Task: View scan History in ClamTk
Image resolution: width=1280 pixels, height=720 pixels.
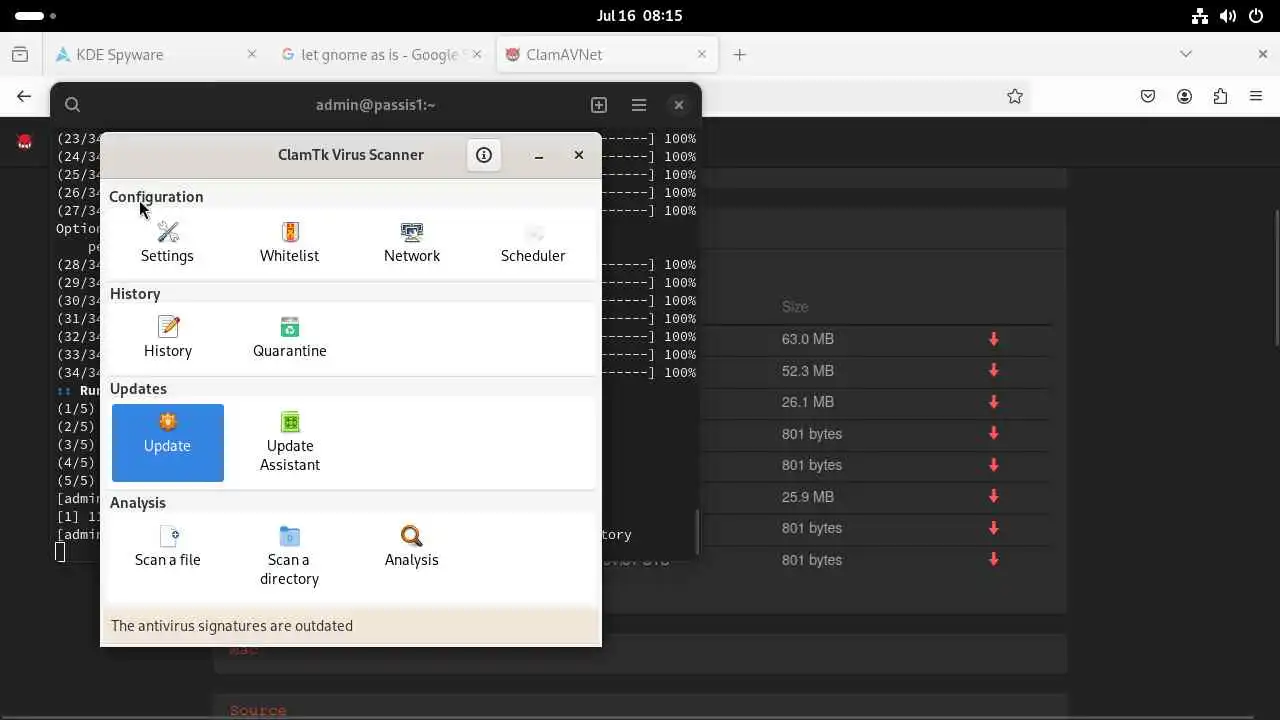Action: coord(168,338)
